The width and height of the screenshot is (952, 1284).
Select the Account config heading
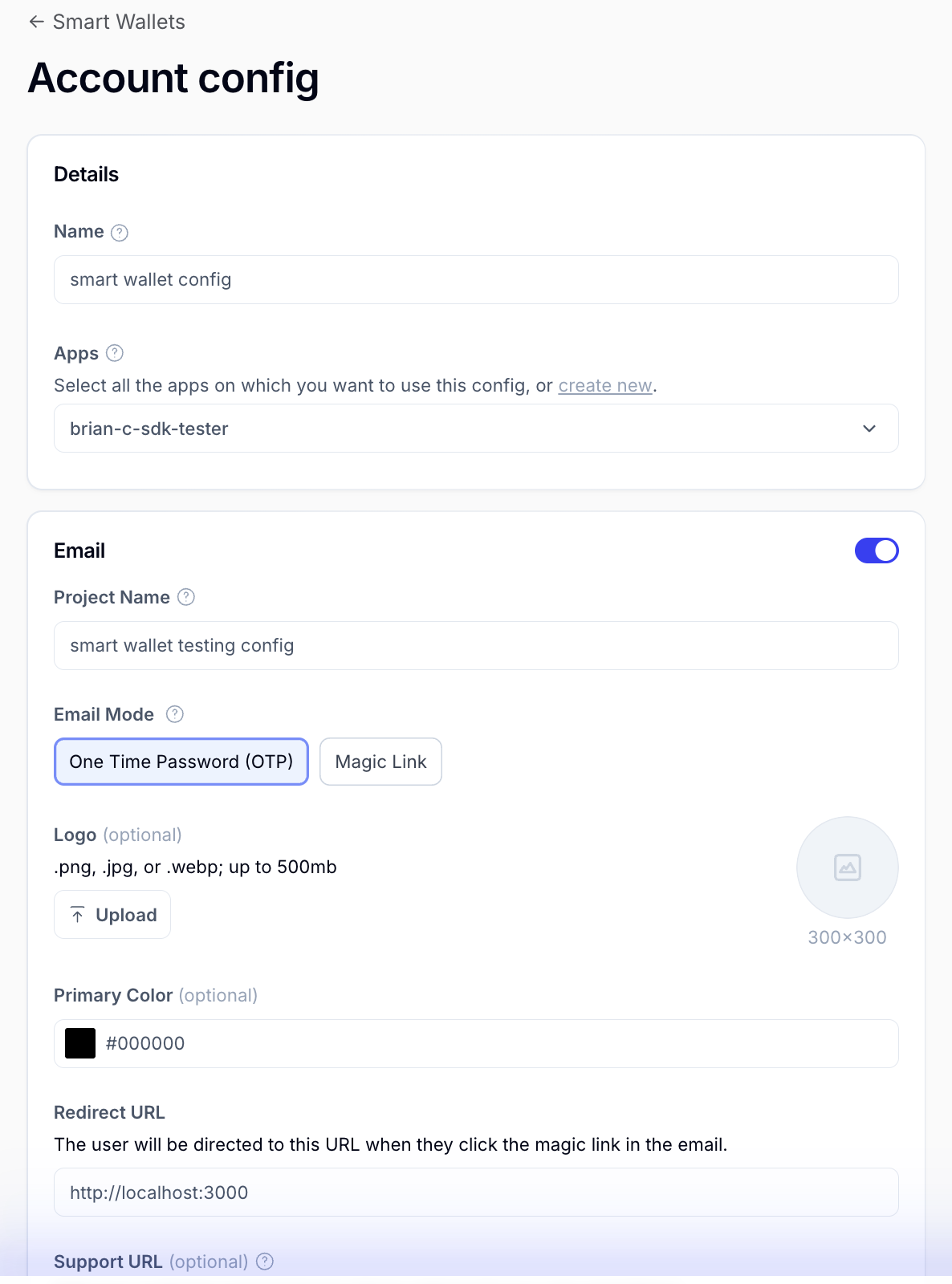[173, 78]
